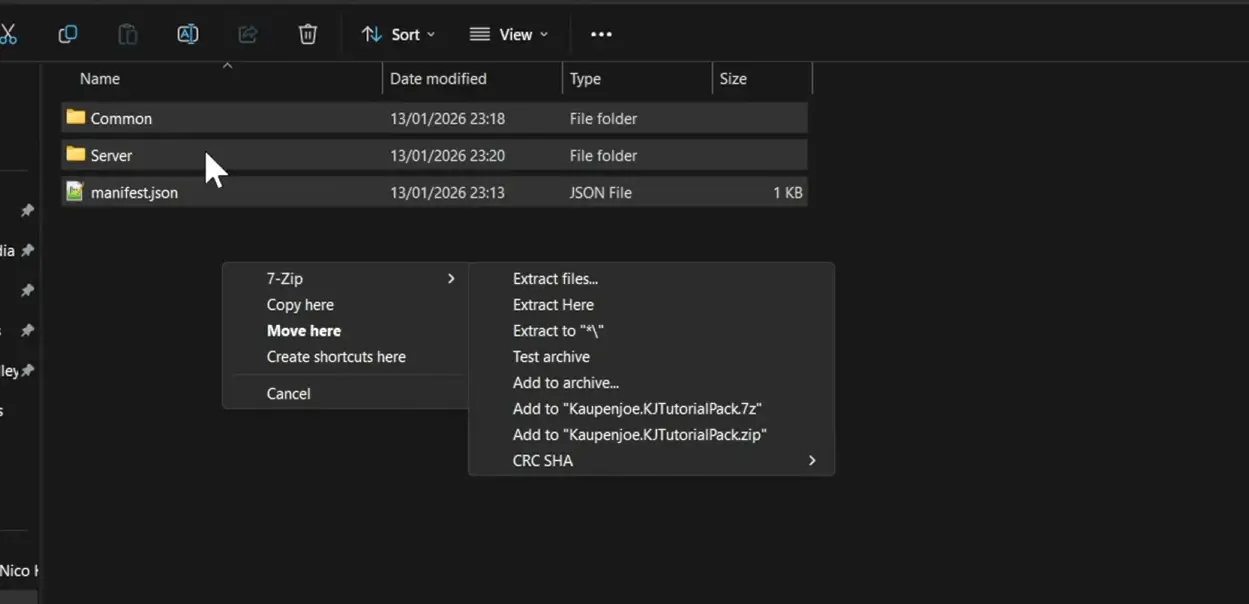Screen dimensions: 1249x604
Task: Choose Move here in context menu
Action: (304, 331)
